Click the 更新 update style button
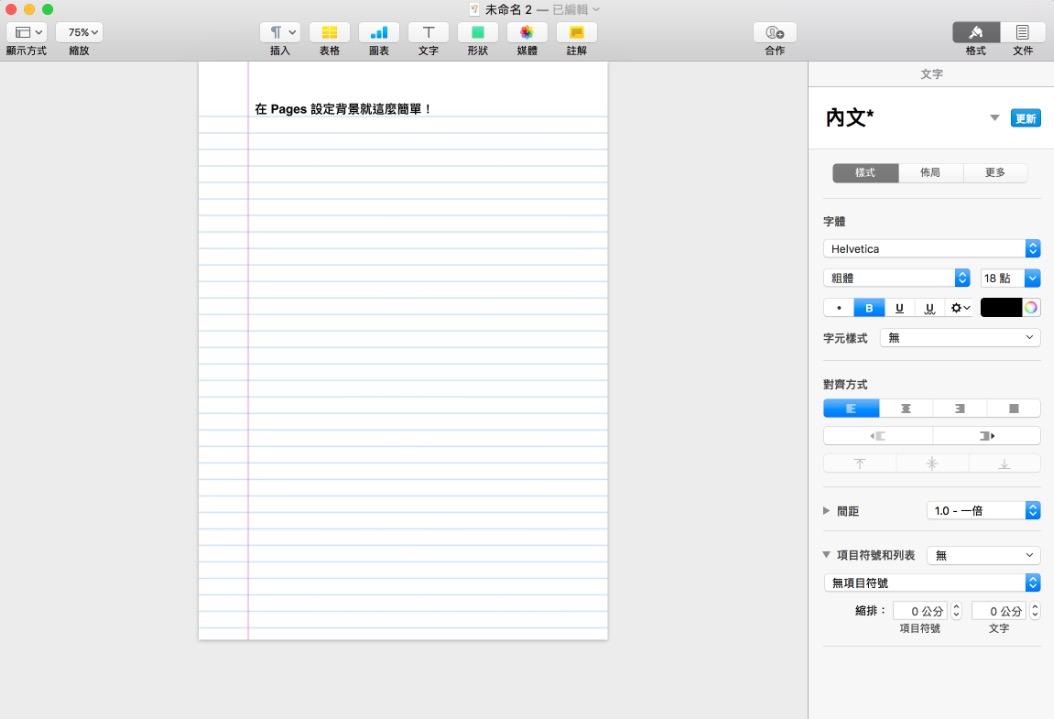The height and width of the screenshot is (719, 1054). tap(1026, 118)
